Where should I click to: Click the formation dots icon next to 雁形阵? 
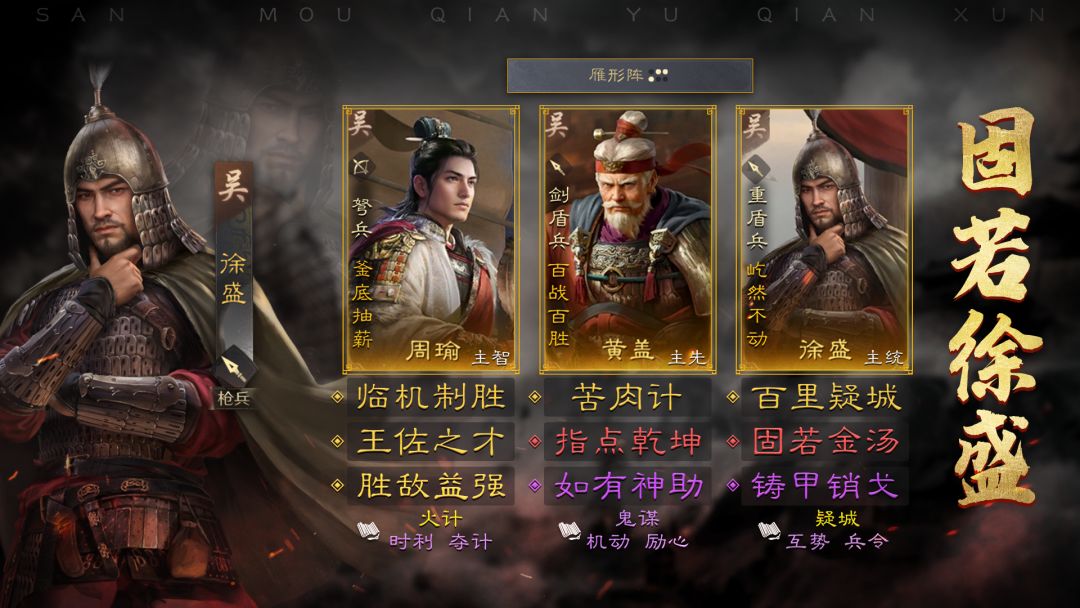(658, 75)
